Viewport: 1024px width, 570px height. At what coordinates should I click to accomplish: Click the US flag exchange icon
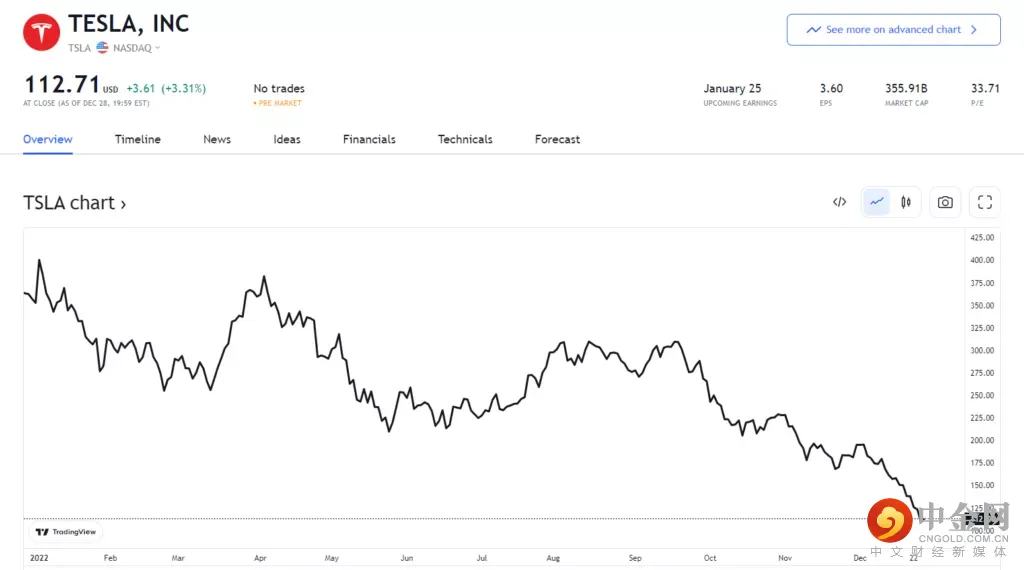pyautogui.click(x=102, y=47)
